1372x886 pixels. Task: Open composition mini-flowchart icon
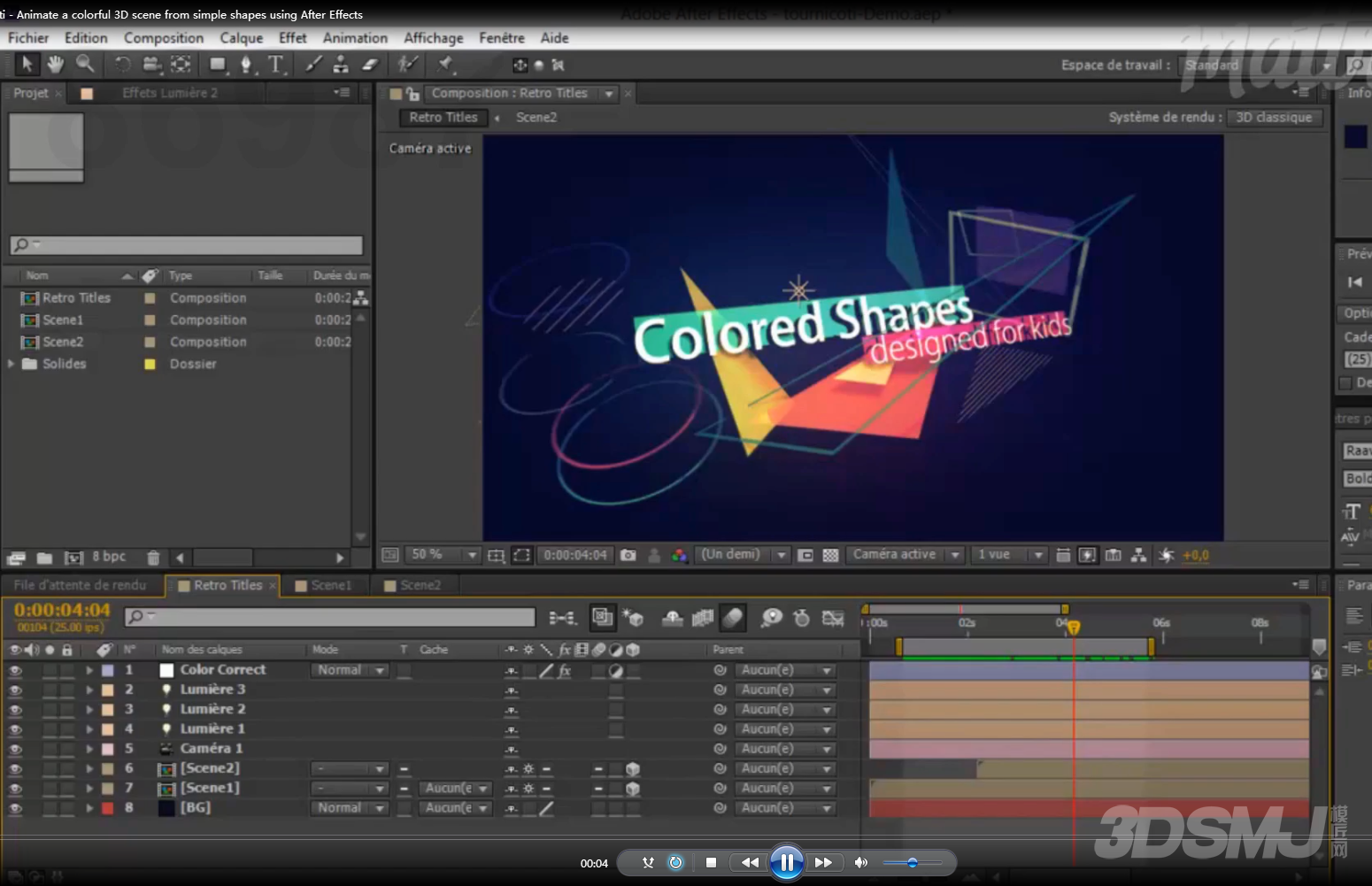[563, 618]
